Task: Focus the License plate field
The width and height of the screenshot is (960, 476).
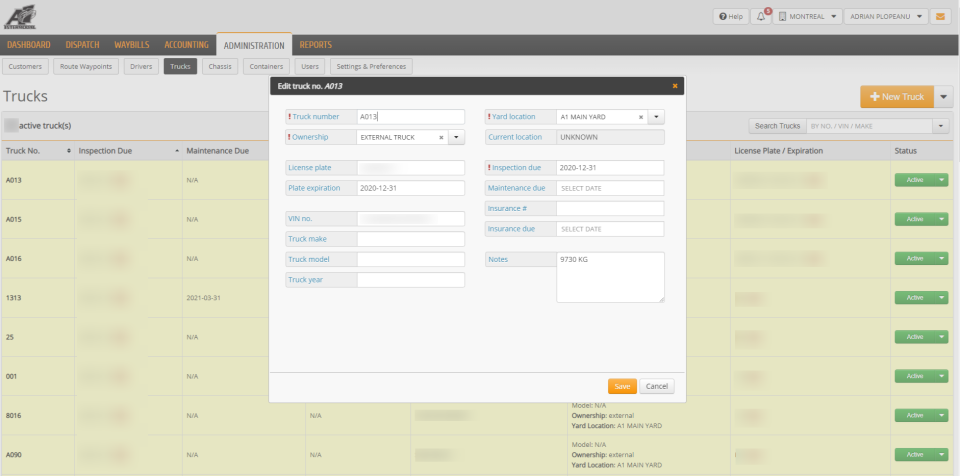Action: (411, 167)
